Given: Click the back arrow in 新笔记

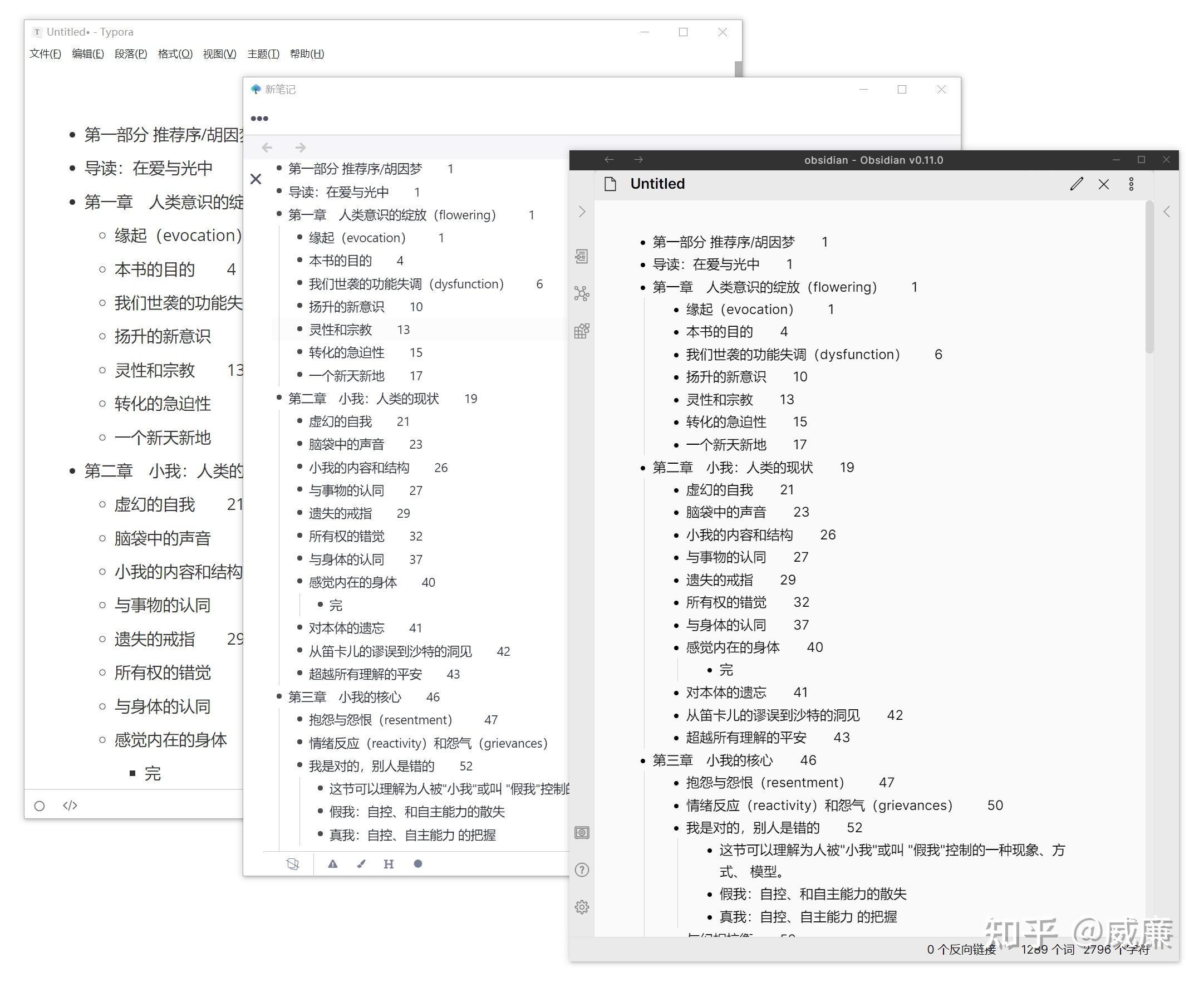Looking at the screenshot, I should 267,147.
